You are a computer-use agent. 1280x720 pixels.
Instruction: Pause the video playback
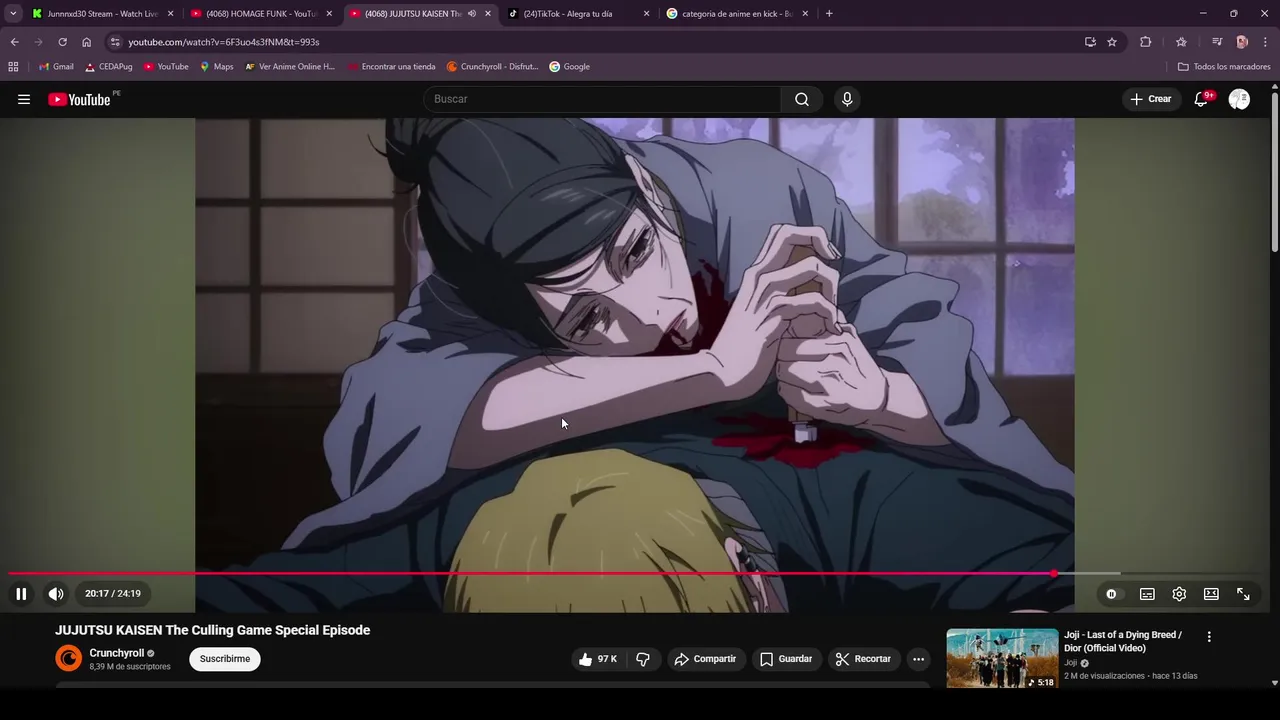coord(21,594)
